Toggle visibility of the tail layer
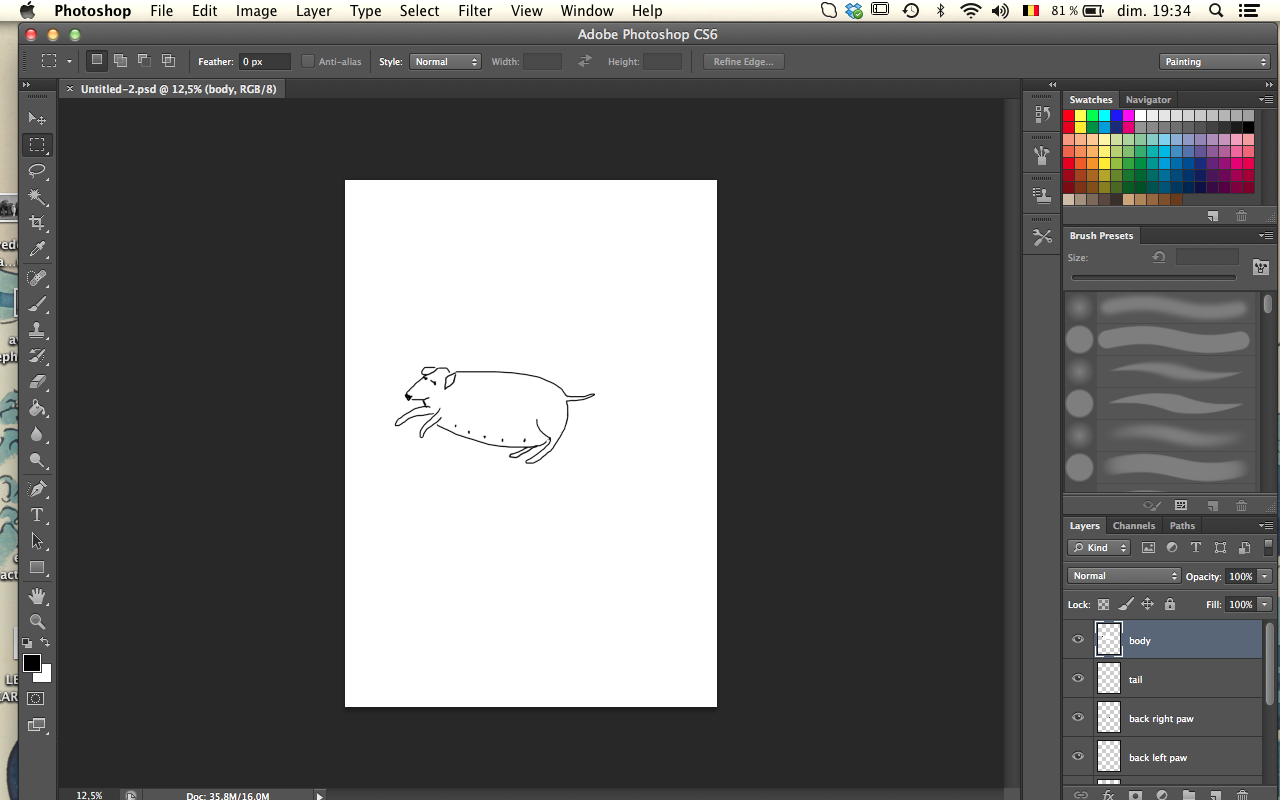 [x=1078, y=679]
